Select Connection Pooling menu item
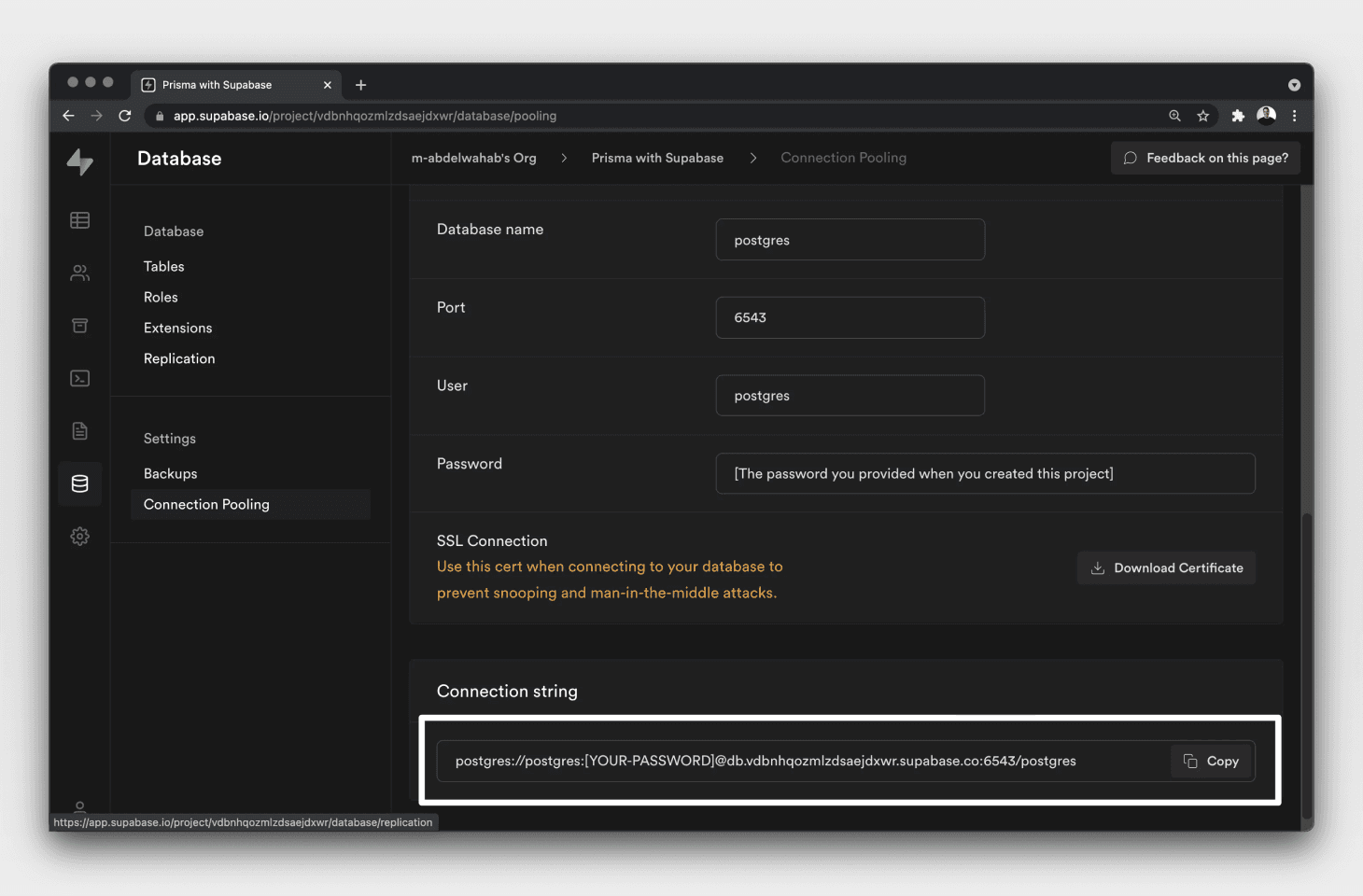 (x=250, y=504)
